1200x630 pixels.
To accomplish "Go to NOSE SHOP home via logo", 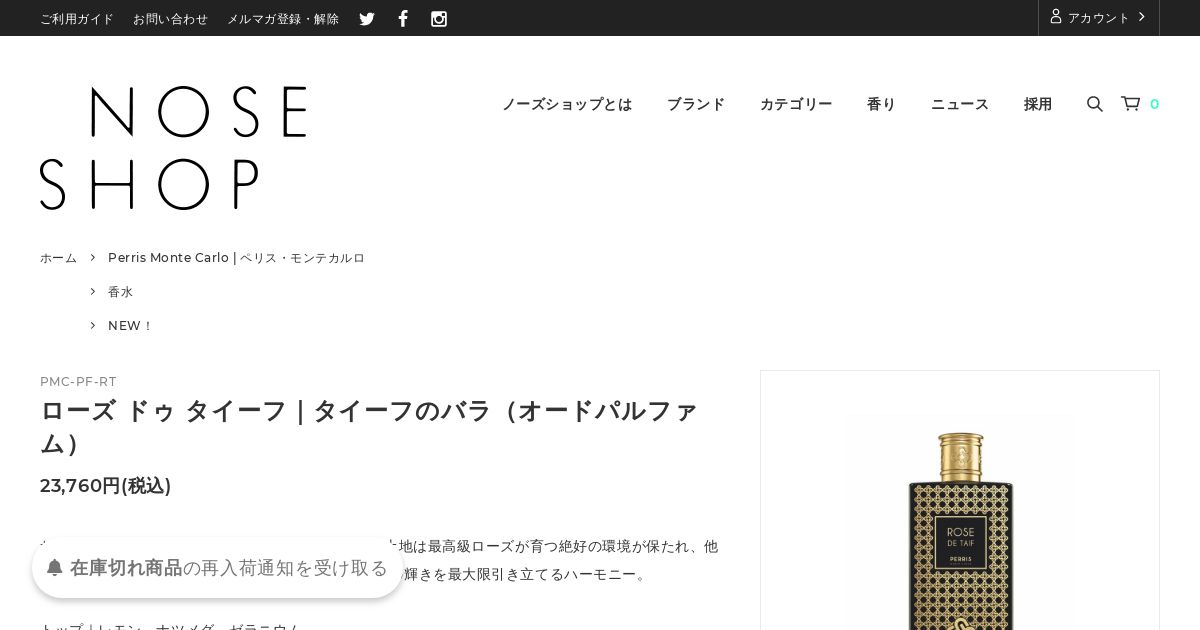I will click(x=173, y=148).
